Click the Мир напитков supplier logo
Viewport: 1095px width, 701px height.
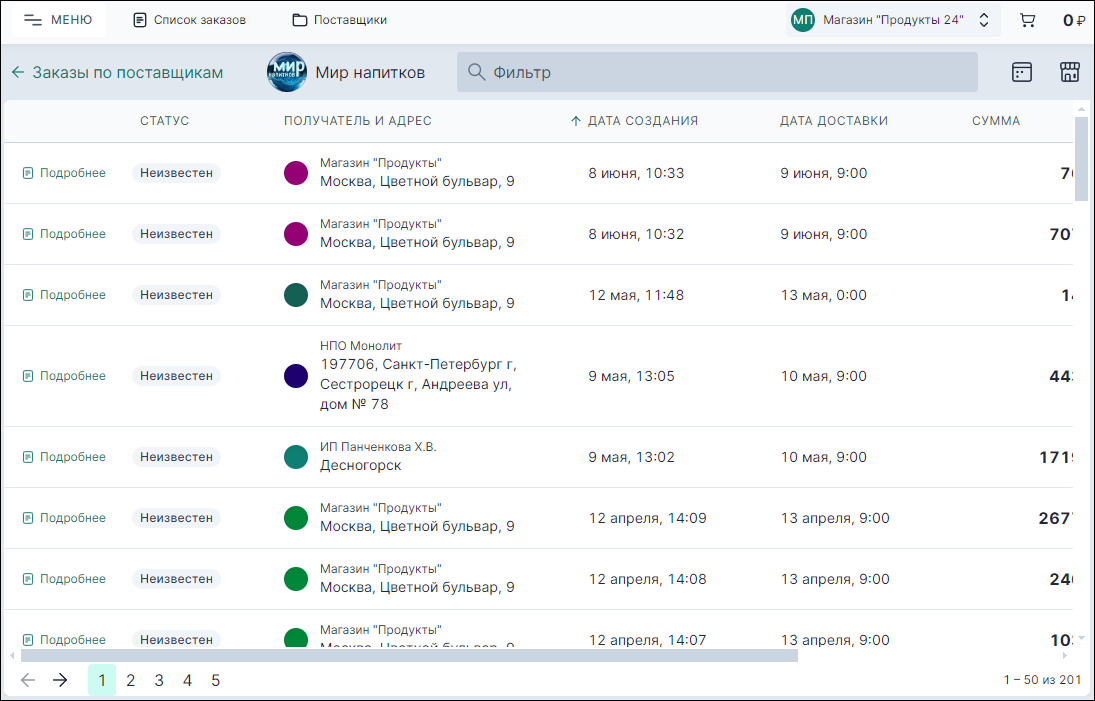287,72
